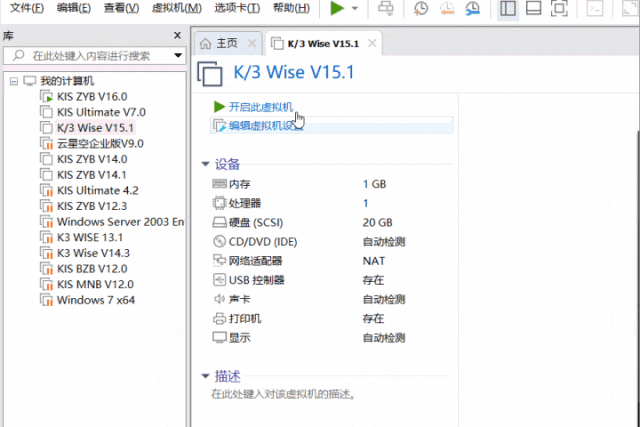Click the USB 控制器 device row
The width and height of the screenshot is (640, 427).
(331, 280)
